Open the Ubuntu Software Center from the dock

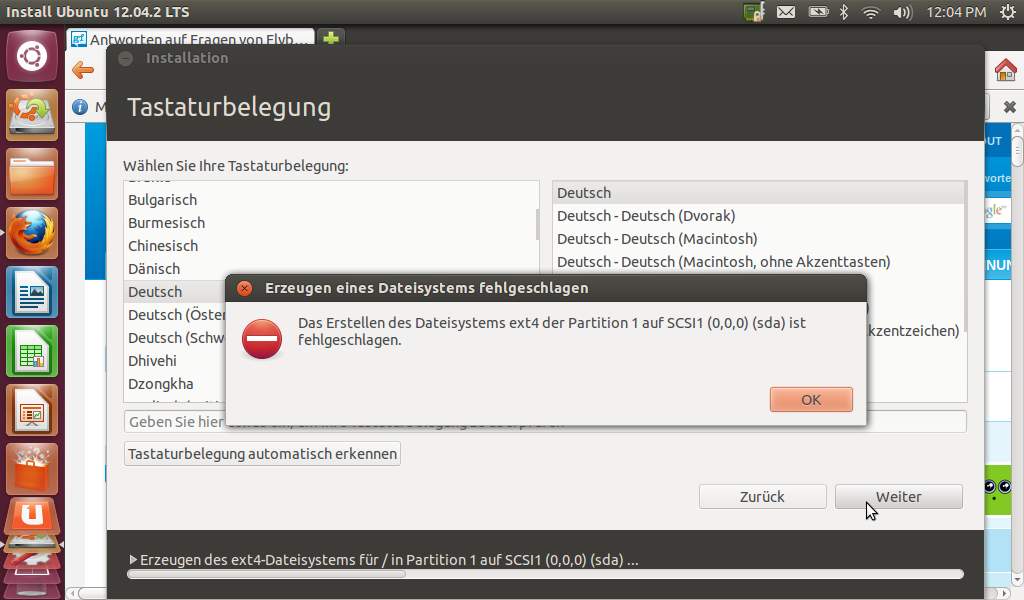click(x=31, y=470)
